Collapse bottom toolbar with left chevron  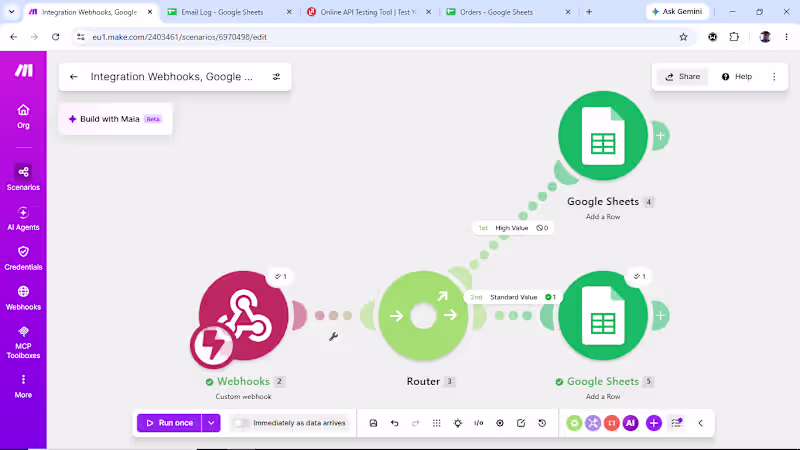click(x=701, y=423)
